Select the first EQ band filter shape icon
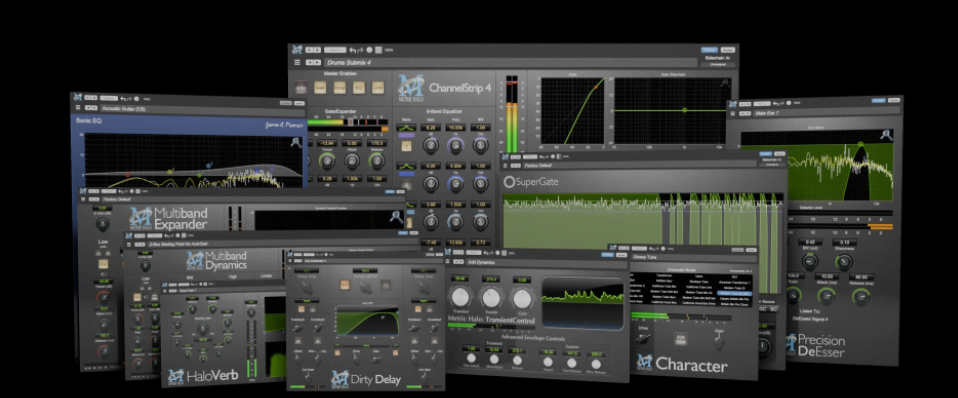Image resolution: width=958 pixels, height=398 pixels. tap(406, 128)
